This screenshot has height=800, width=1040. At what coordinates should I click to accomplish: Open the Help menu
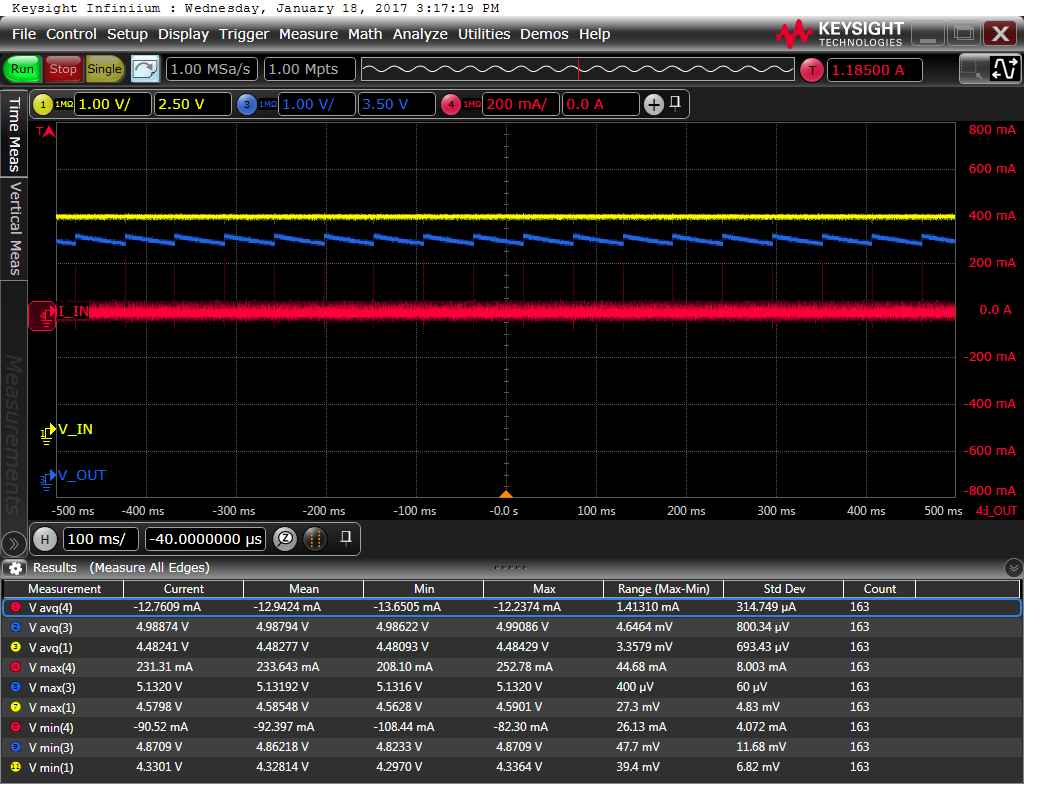pyautogui.click(x=594, y=34)
